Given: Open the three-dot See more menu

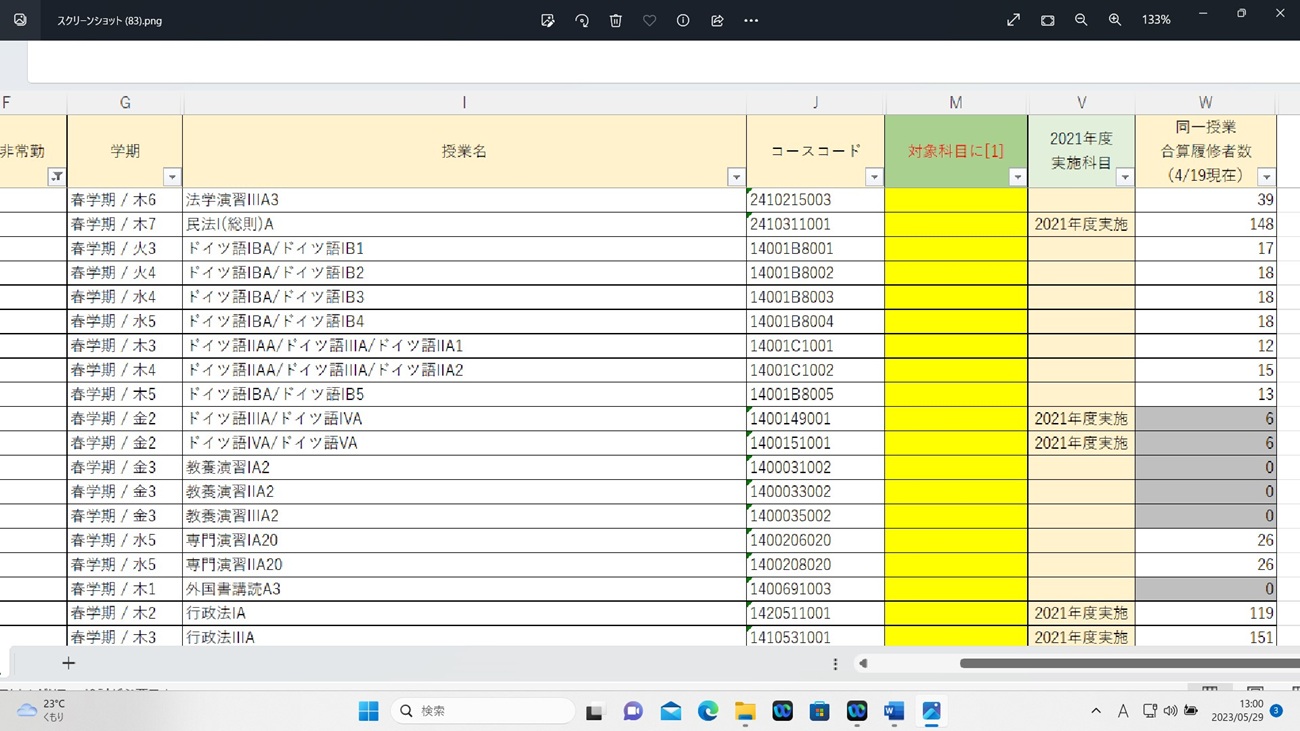Looking at the screenshot, I should (751, 20).
